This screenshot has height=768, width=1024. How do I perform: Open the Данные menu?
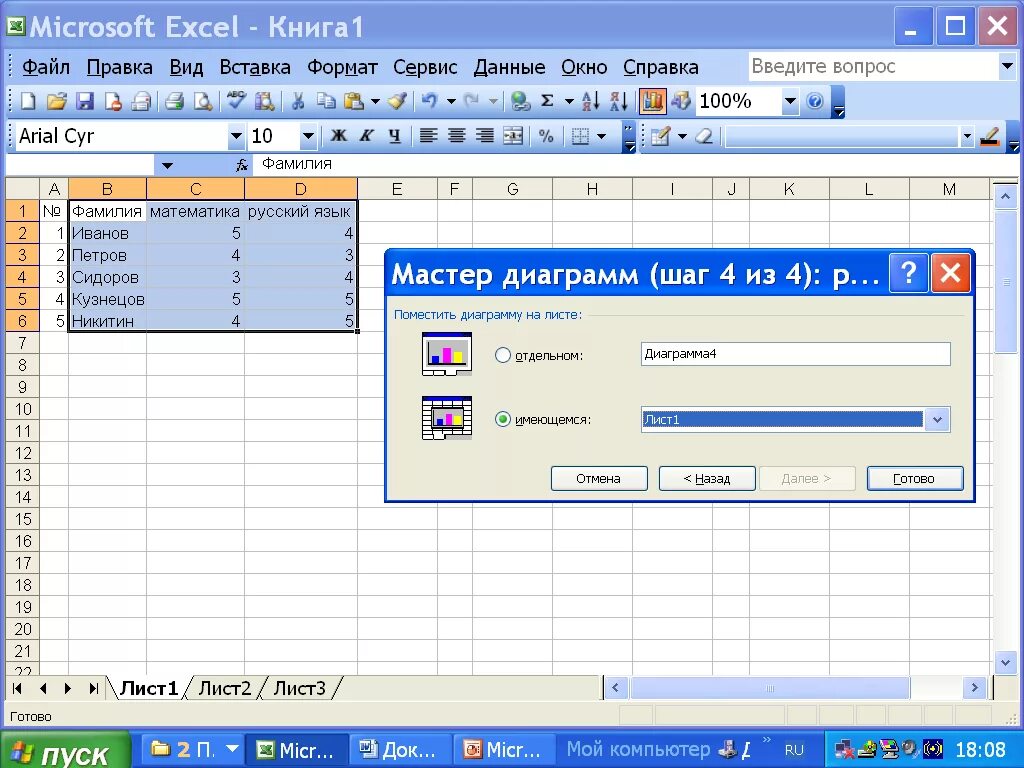(x=509, y=67)
